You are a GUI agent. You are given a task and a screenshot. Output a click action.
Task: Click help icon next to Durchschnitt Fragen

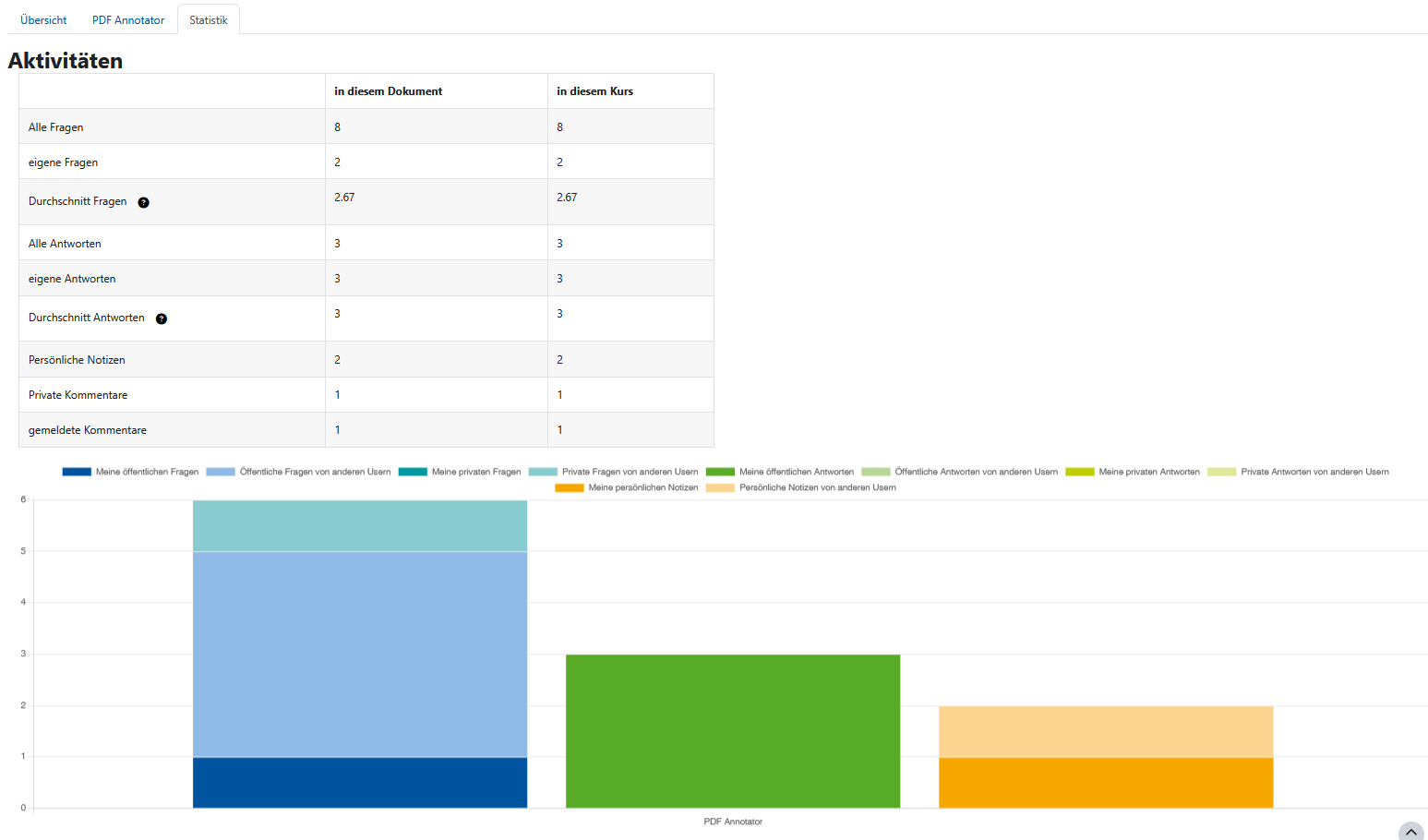click(143, 203)
